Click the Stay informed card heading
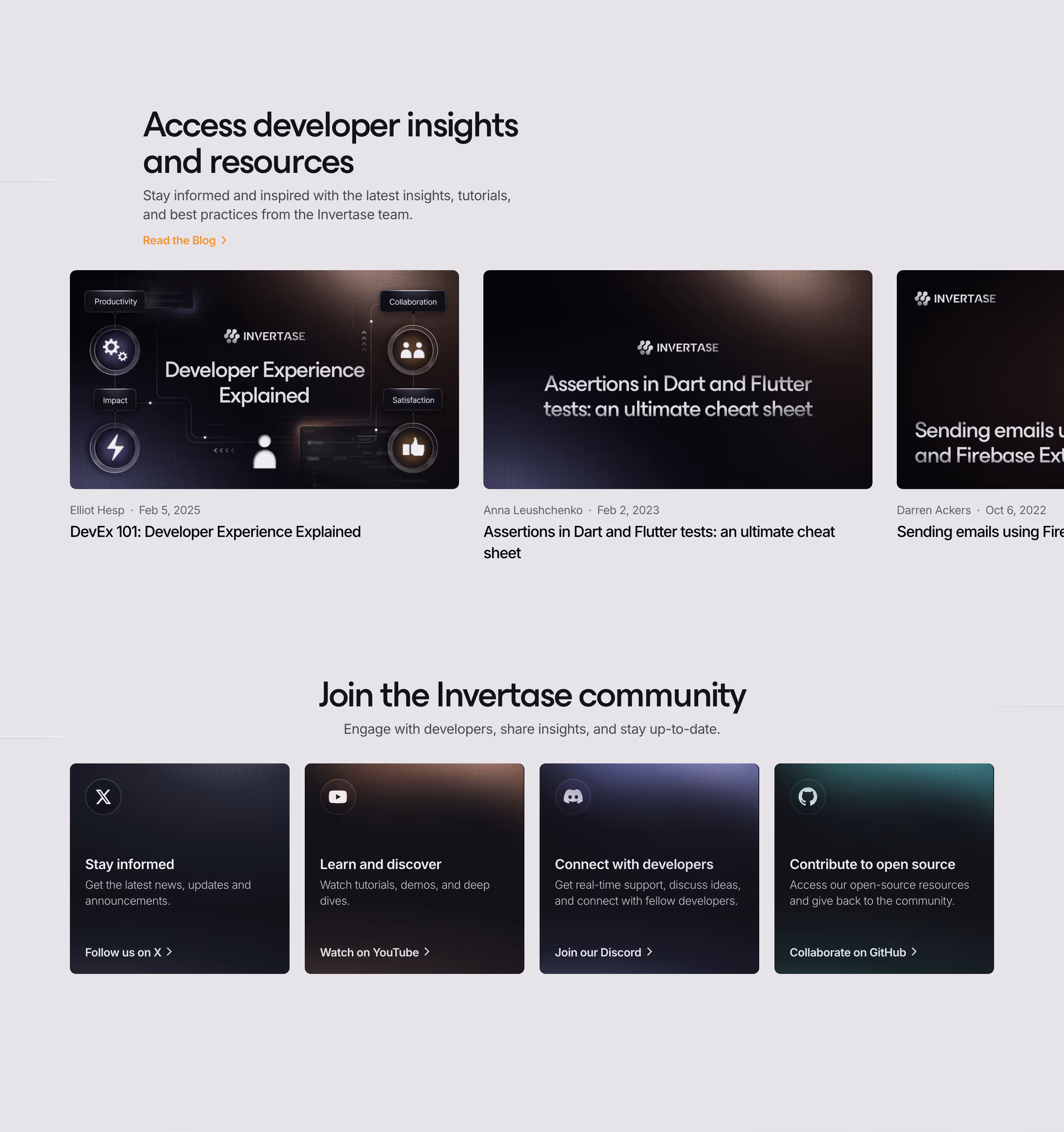The image size is (1064, 1132). pos(130,864)
